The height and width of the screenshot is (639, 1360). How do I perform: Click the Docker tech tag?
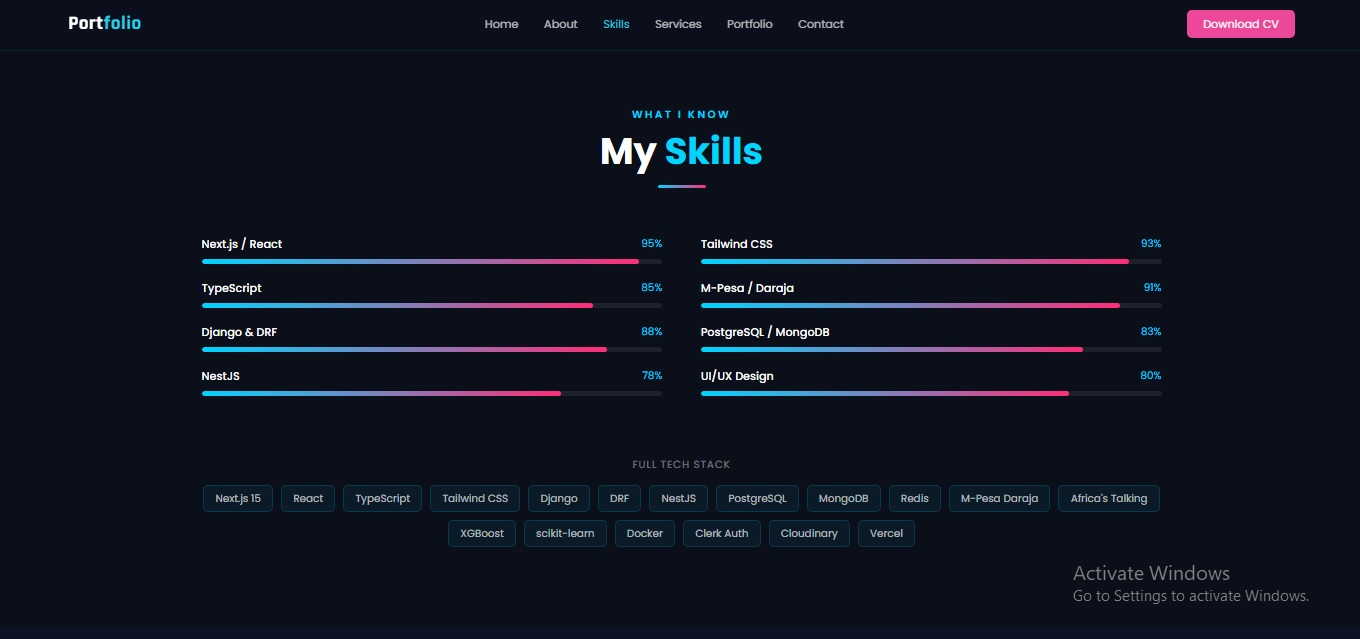[645, 533]
